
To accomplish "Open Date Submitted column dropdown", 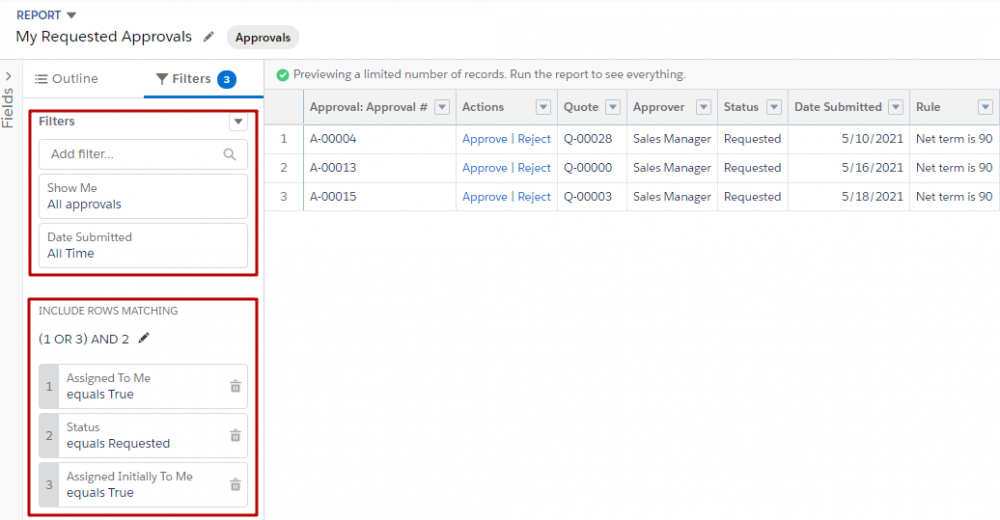I will (895, 107).
